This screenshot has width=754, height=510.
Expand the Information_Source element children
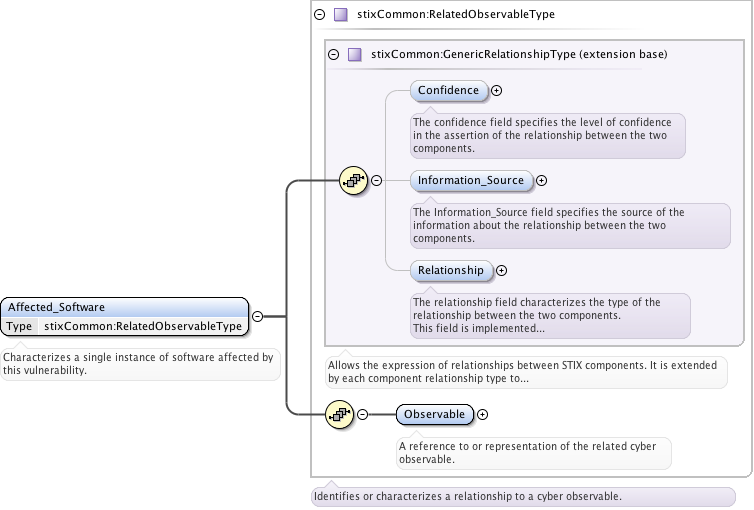coord(542,181)
